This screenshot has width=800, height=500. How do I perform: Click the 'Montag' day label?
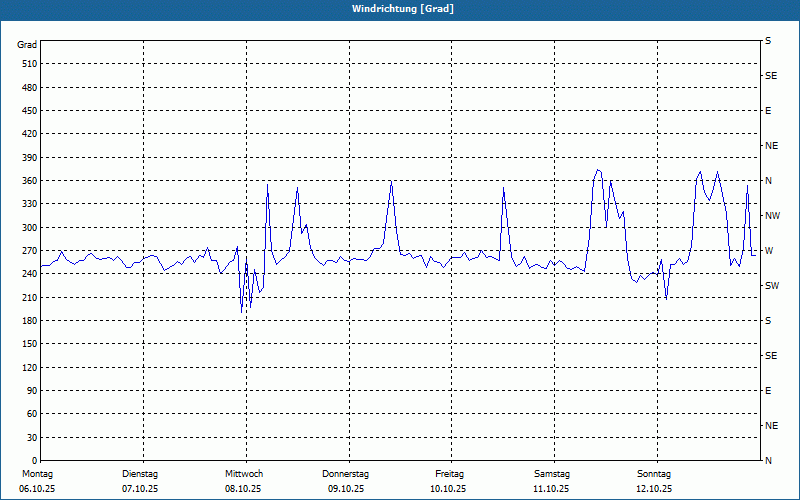tap(37, 474)
